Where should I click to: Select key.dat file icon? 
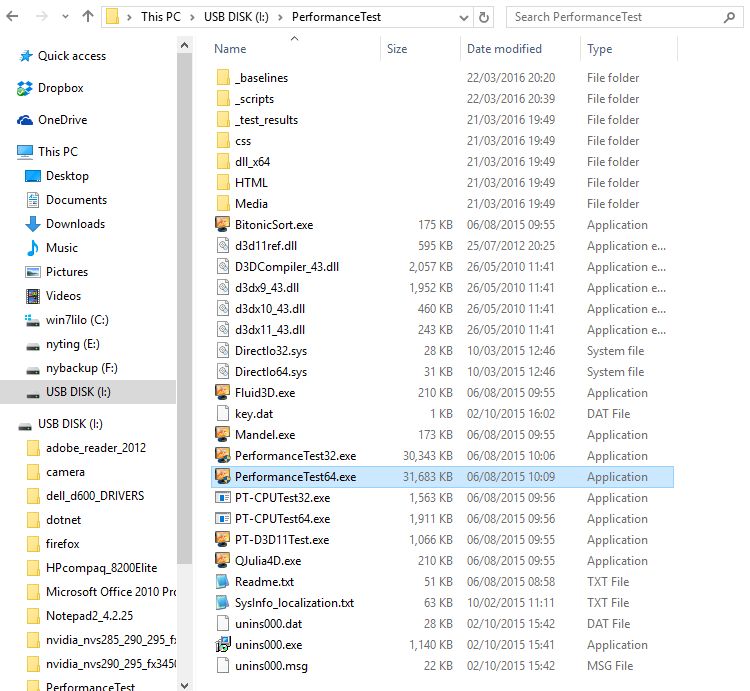[x=223, y=414]
